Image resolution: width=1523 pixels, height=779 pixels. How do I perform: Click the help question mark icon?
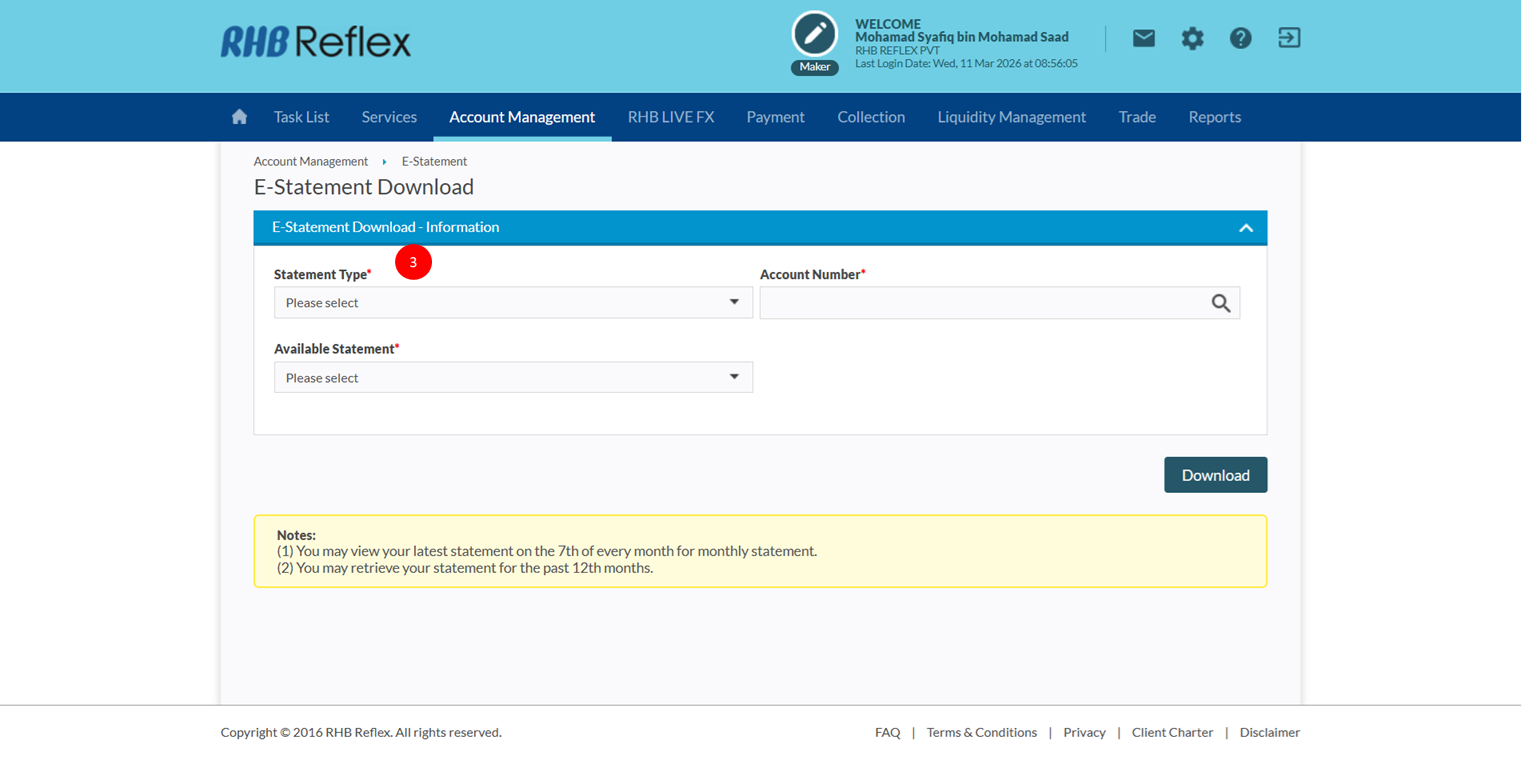1240,38
